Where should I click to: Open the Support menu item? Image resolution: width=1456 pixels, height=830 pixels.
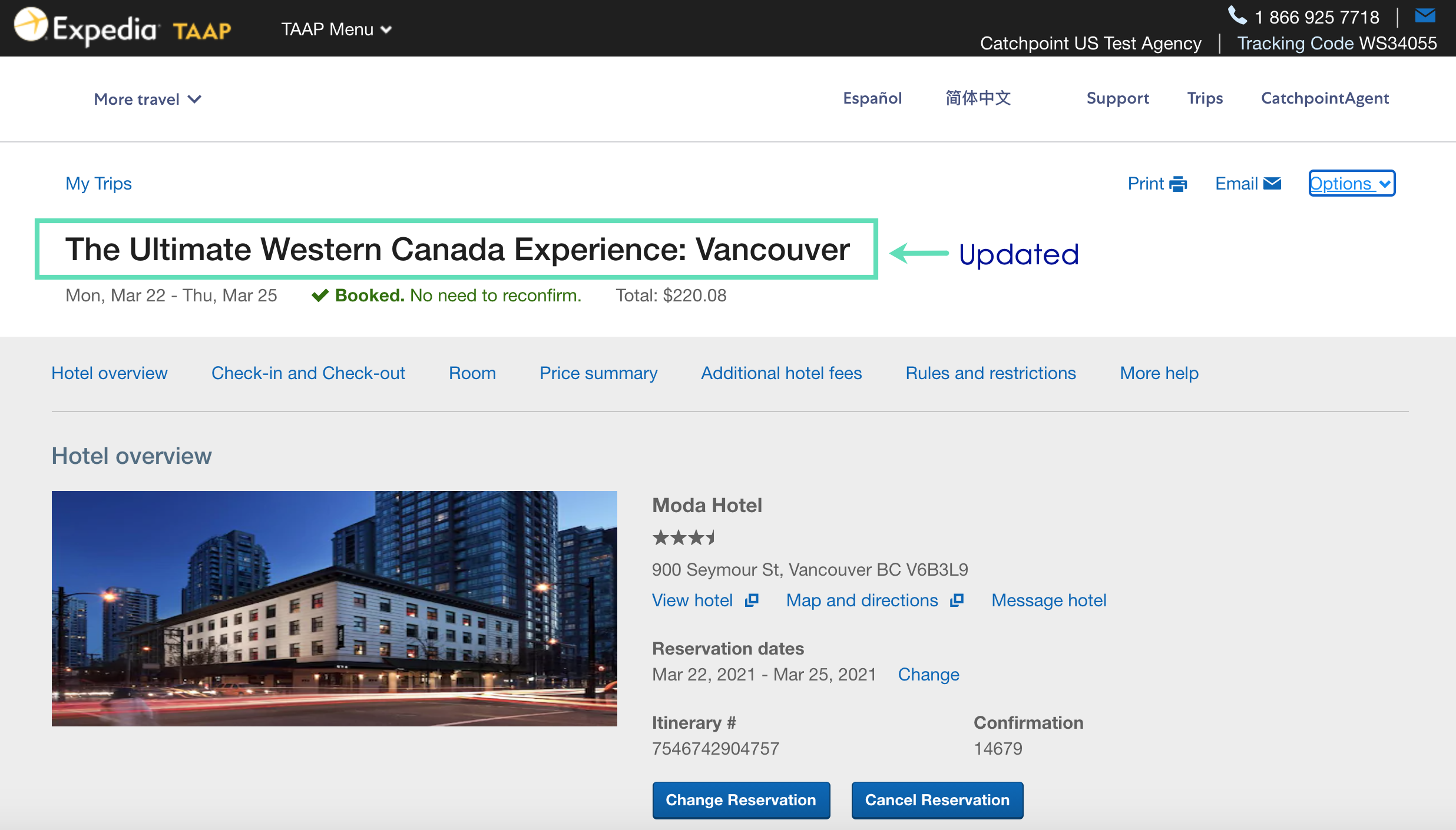1117,98
